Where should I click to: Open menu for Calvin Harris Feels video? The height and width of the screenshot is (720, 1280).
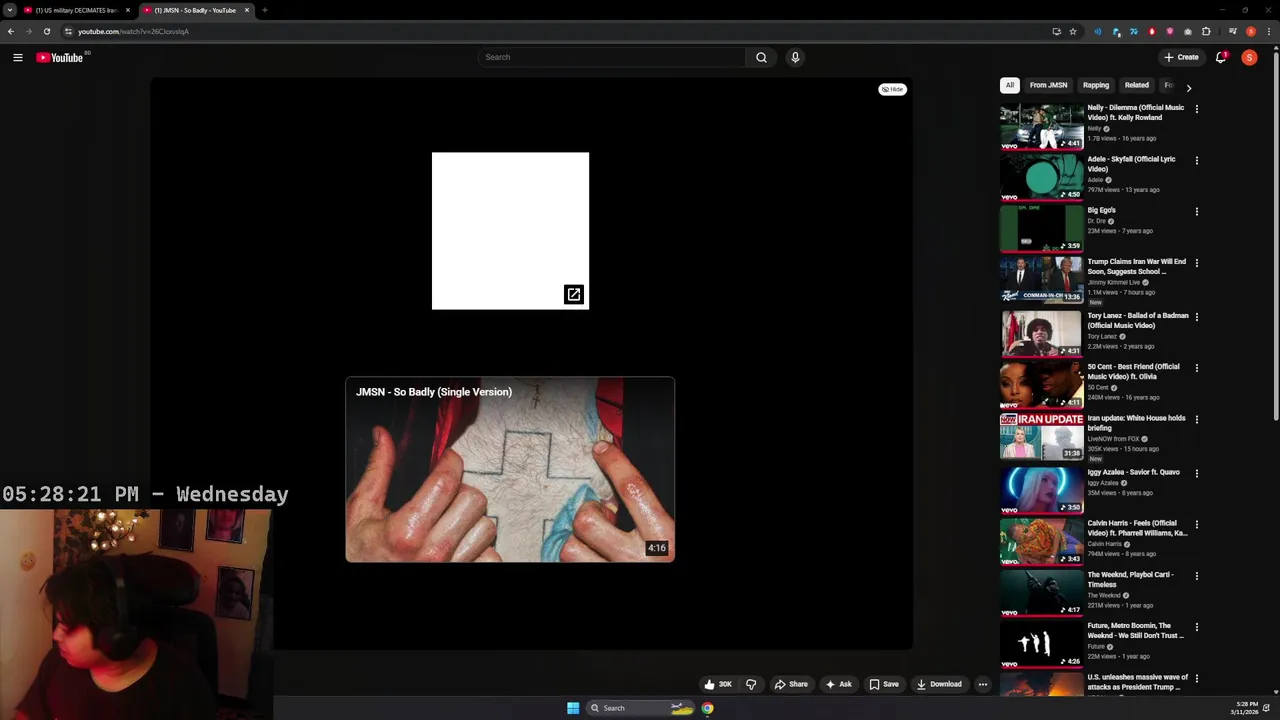1197,524
